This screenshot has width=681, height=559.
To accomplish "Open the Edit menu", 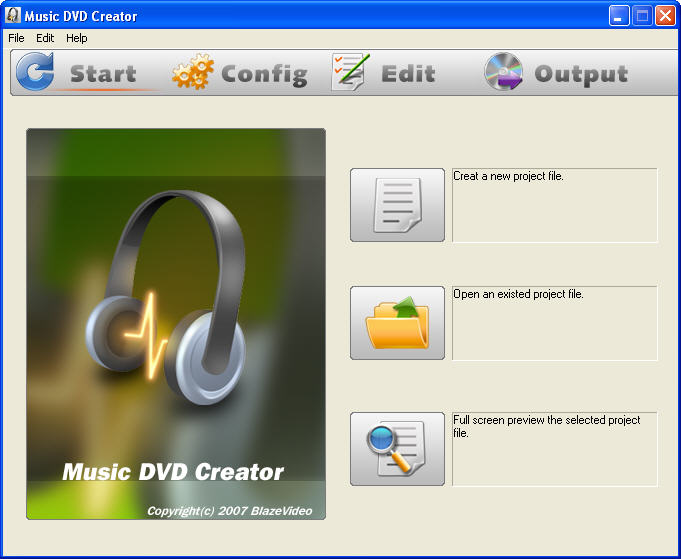I will pyautogui.click(x=45, y=38).
